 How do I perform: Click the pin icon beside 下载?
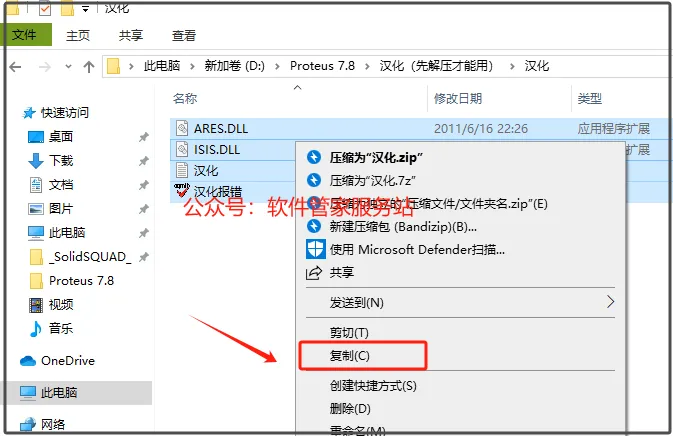pos(143,161)
